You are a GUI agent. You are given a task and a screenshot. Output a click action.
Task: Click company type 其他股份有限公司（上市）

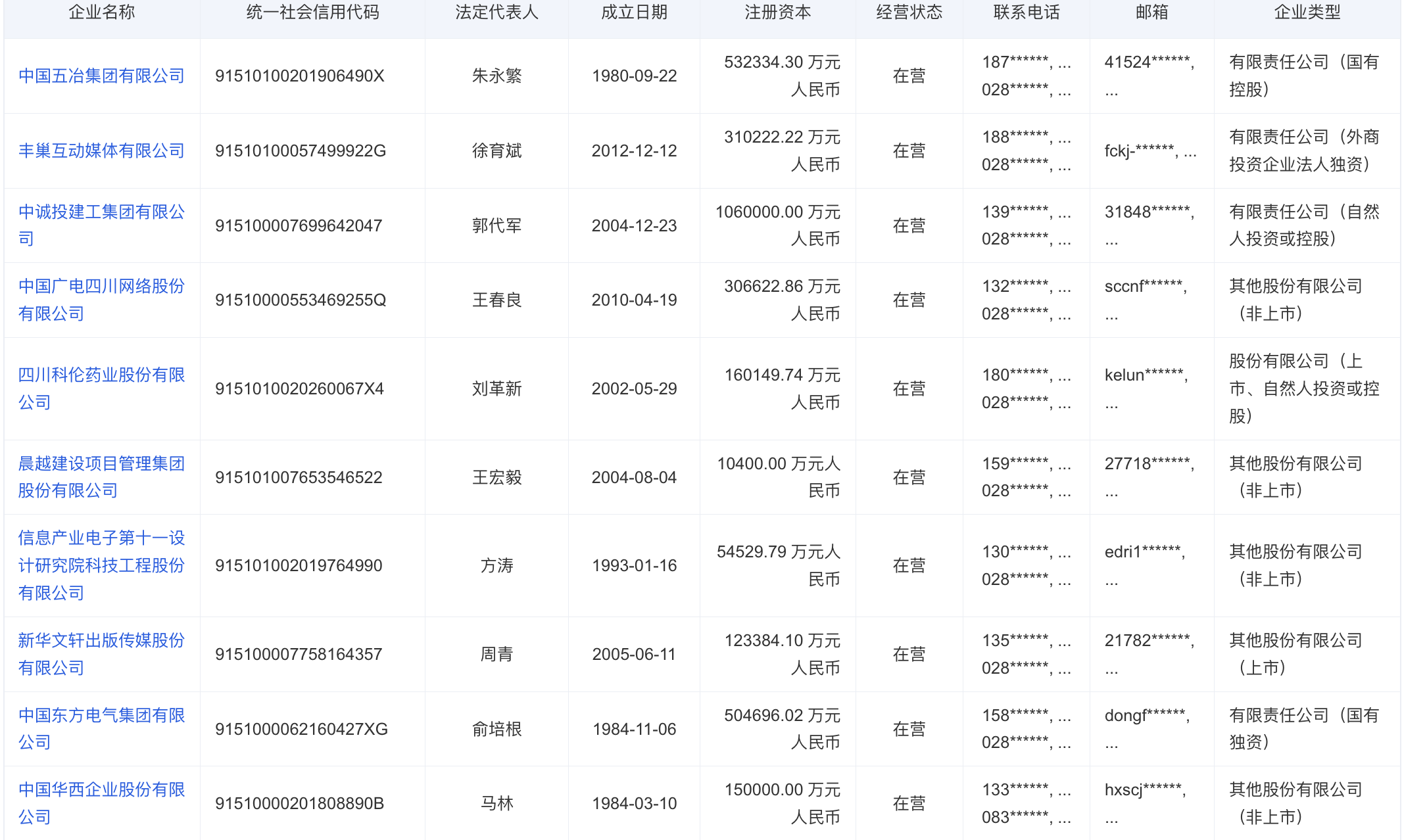[1295, 654]
